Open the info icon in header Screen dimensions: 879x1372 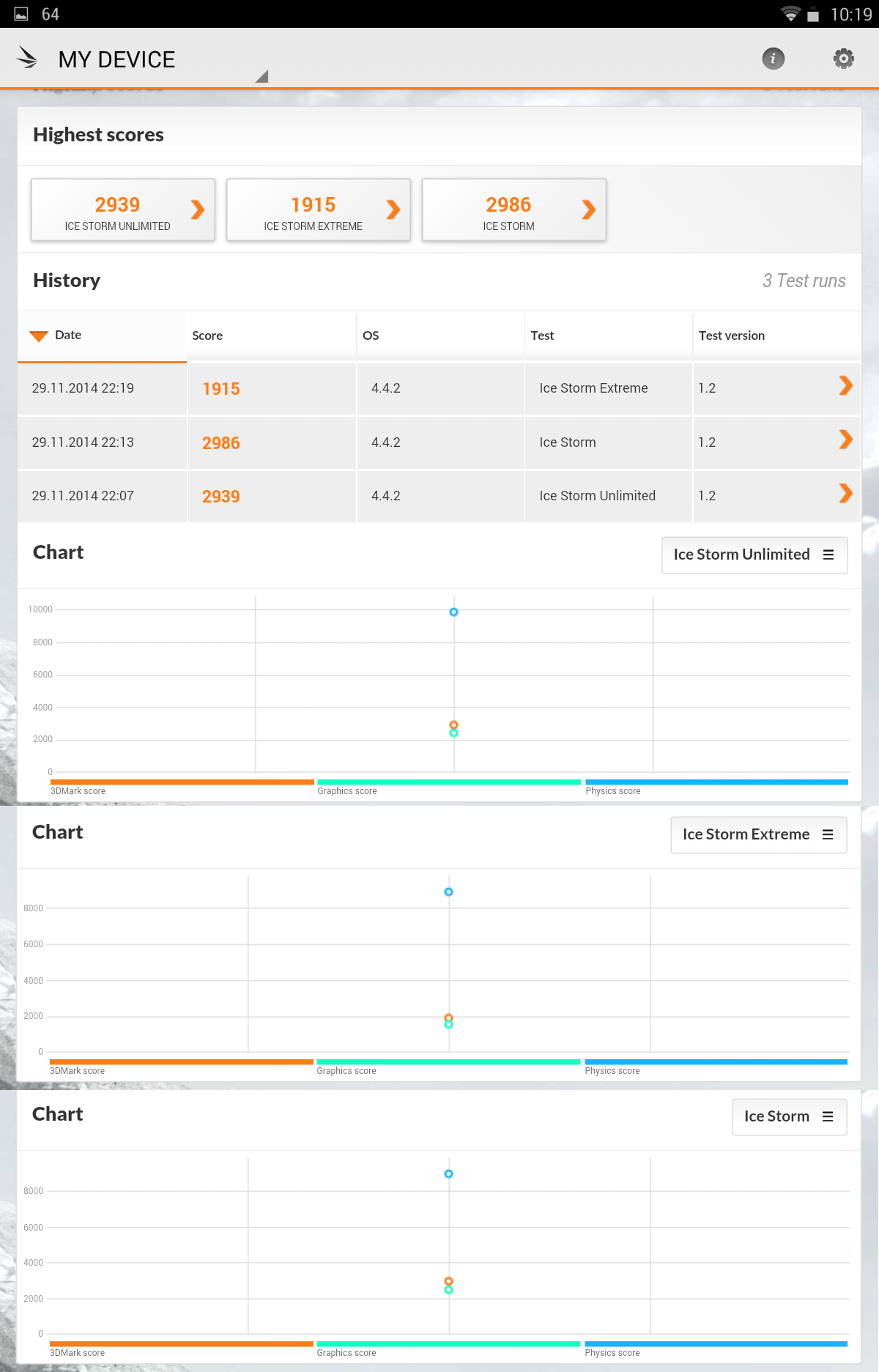tap(773, 59)
